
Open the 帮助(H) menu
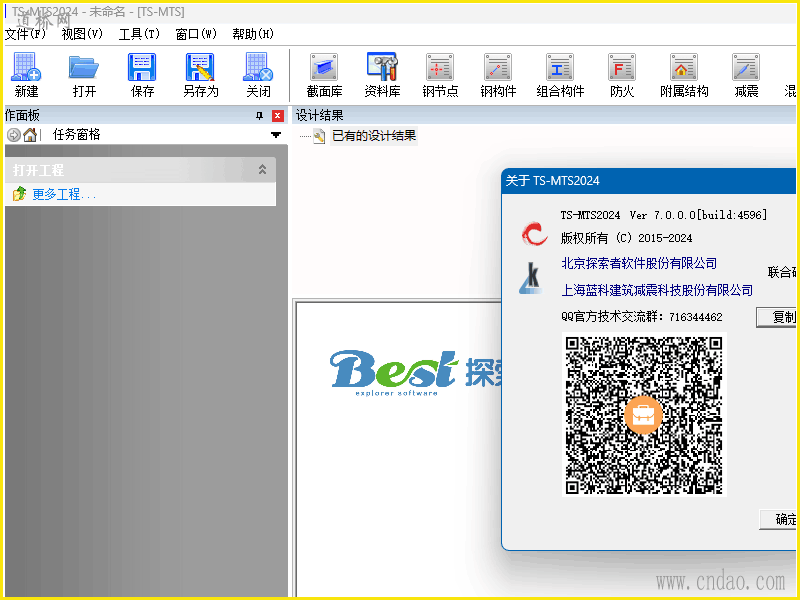point(253,34)
